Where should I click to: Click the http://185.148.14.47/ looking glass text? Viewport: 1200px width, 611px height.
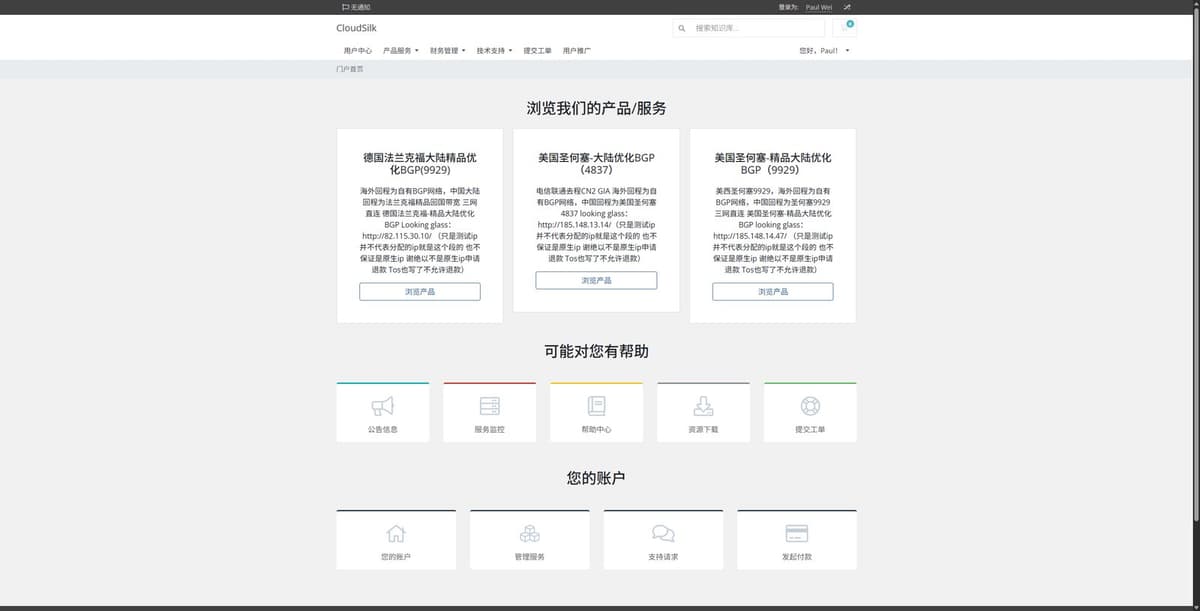(x=751, y=235)
